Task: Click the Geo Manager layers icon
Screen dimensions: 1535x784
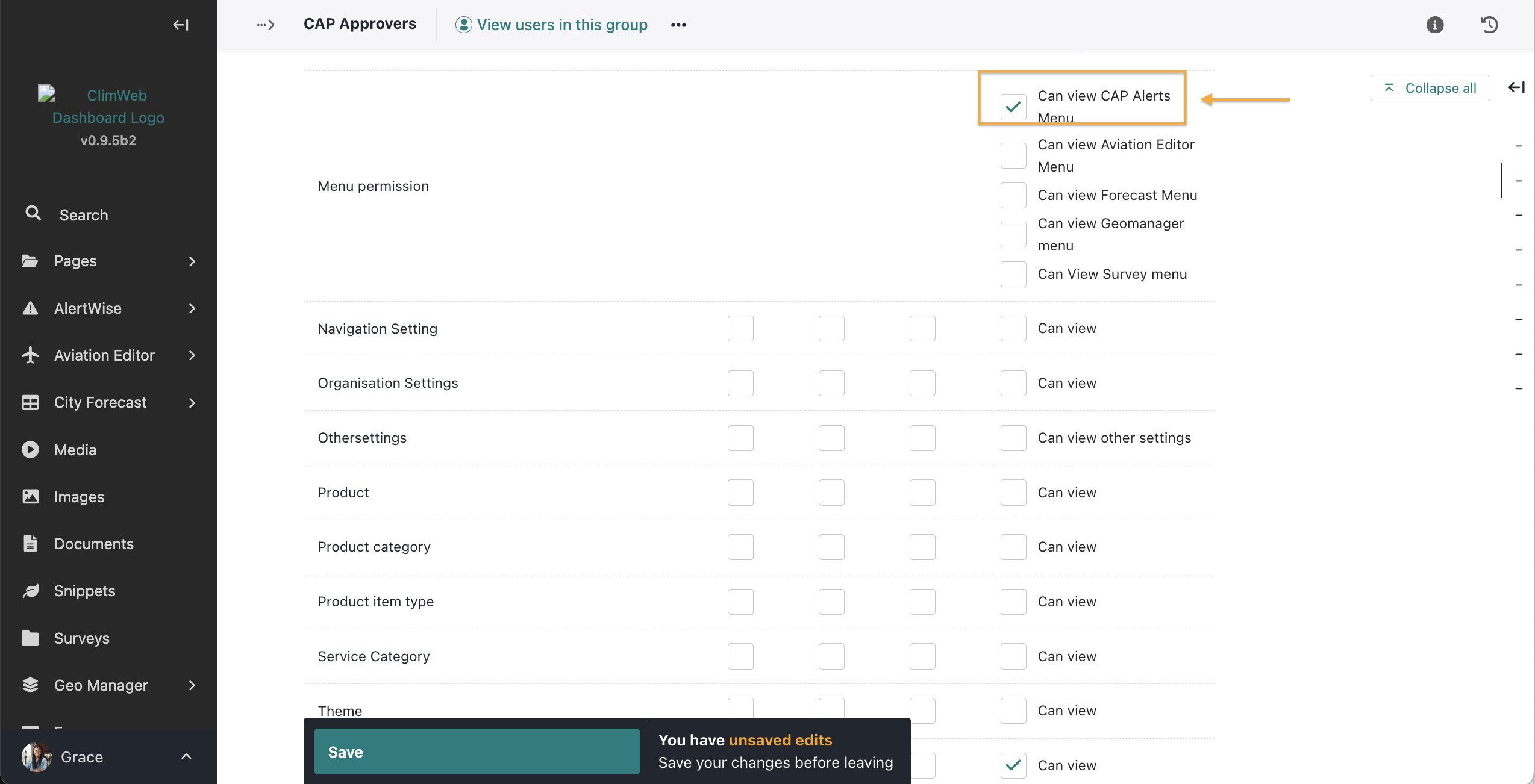Action: click(x=30, y=685)
